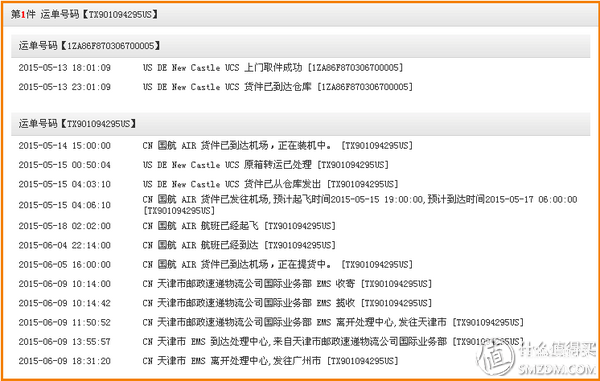Select the 货件已发往机场 estimated departure entry
This screenshot has width=600, height=381.
[360, 205]
